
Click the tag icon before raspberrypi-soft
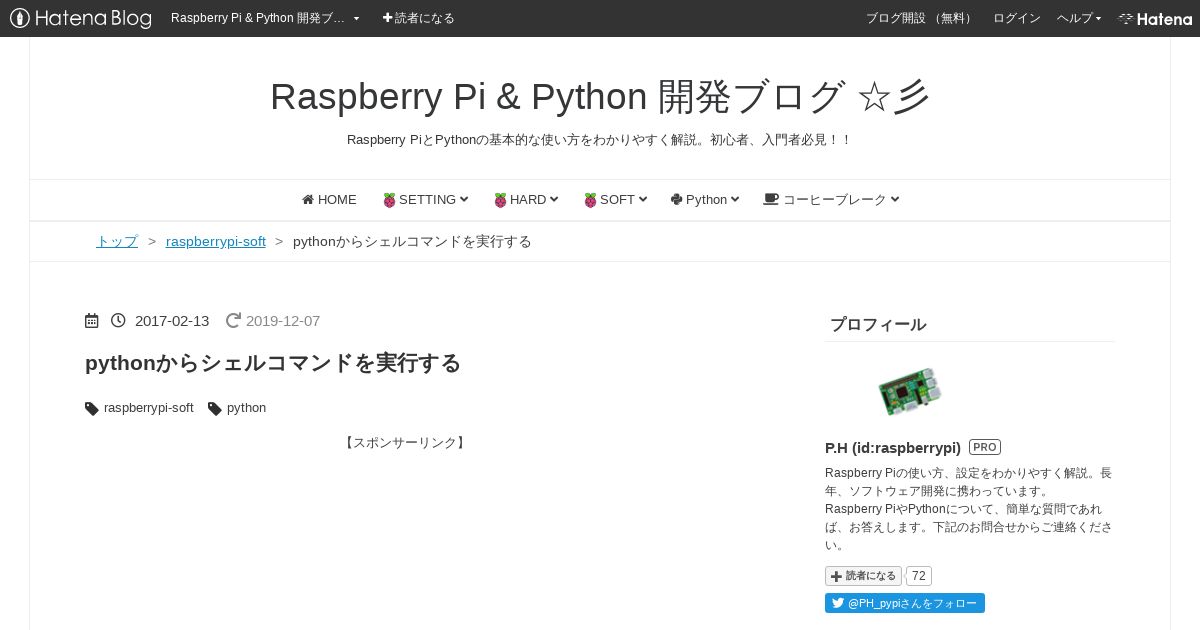click(x=92, y=408)
